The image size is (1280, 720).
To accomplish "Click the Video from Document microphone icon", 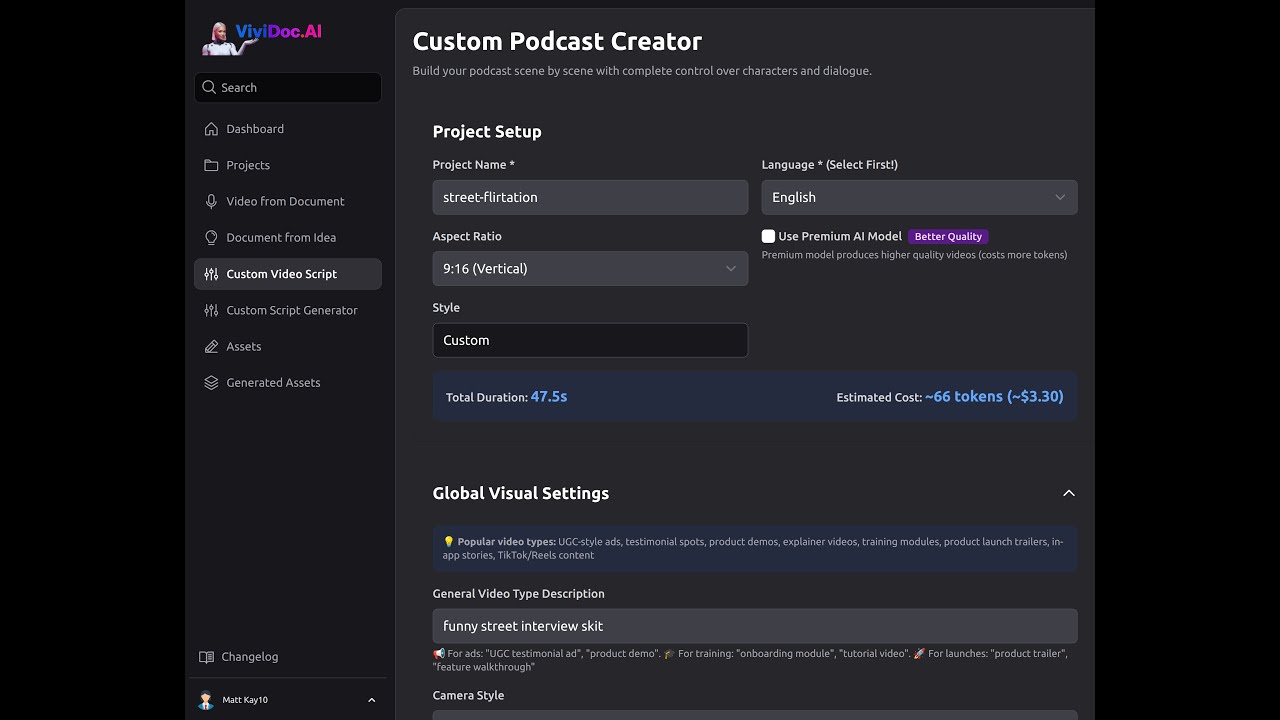I will pos(211,201).
